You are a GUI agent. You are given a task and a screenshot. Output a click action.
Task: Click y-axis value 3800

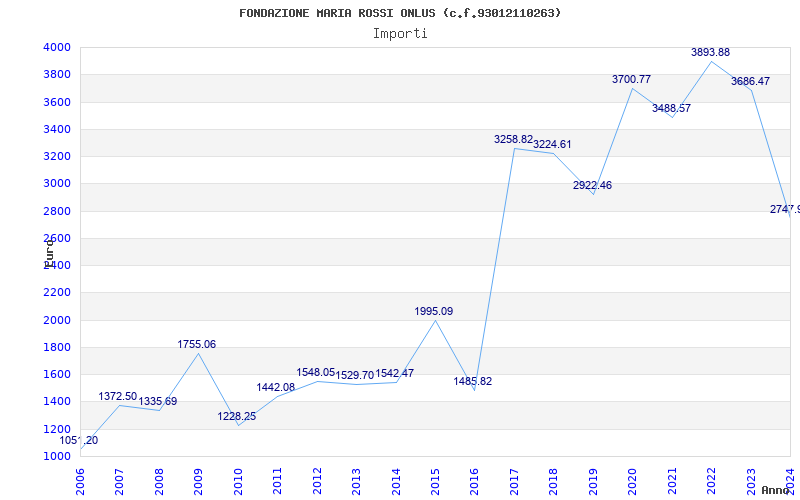(58, 74)
